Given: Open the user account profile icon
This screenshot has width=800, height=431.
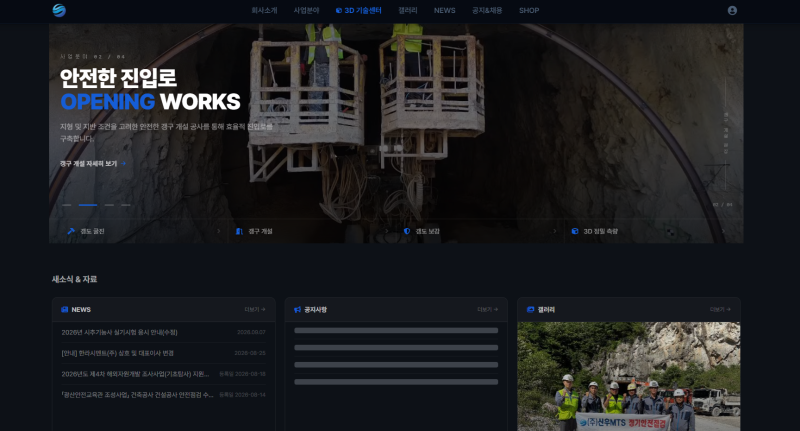Looking at the screenshot, I should tap(732, 10).
